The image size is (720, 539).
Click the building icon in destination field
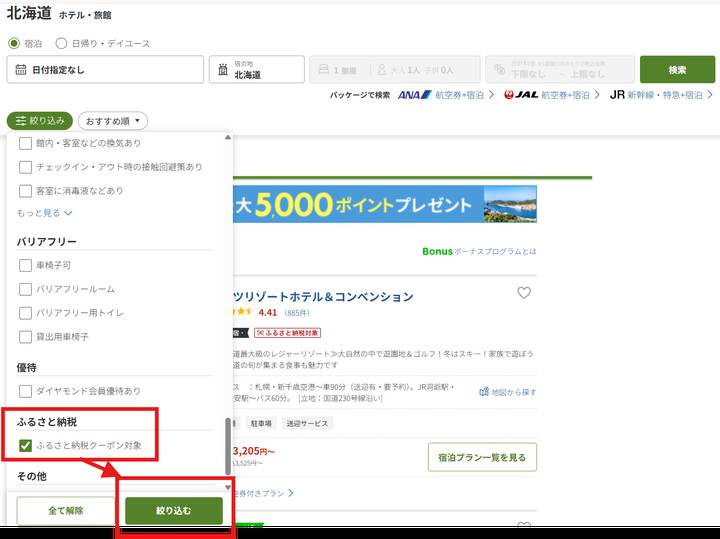click(x=223, y=70)
